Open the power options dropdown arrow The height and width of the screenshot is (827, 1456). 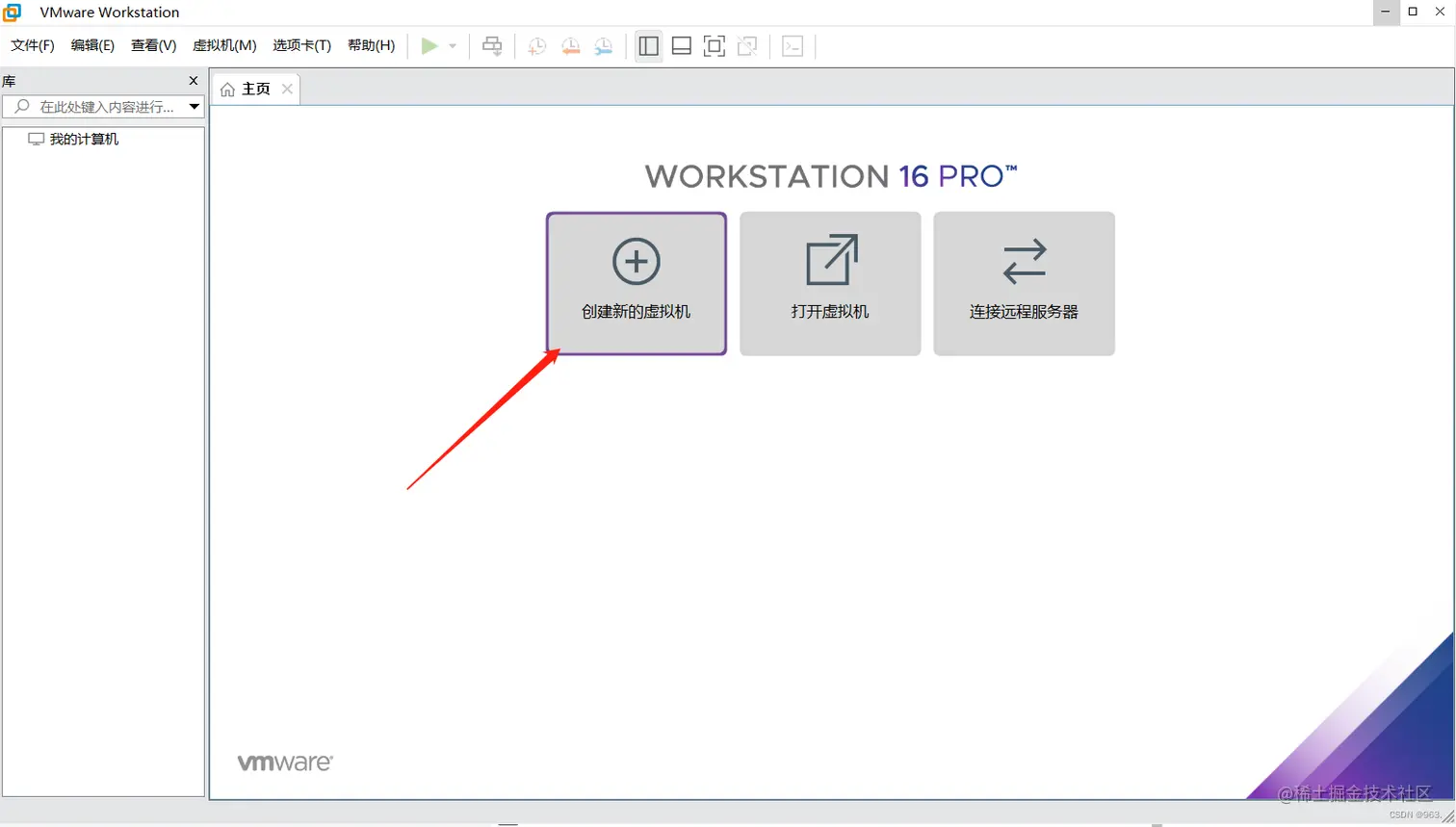[x=453, y=46]
